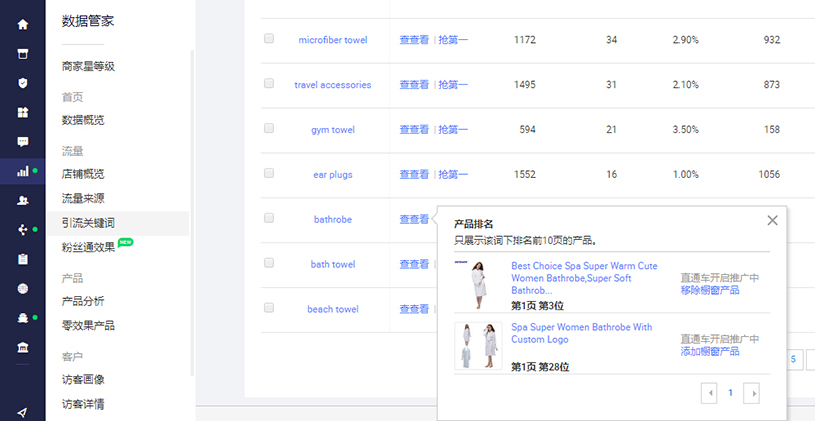The image size is (815, 421).
Task: Open the grid blocks icon in sidebar
Action: click(23, 112)
